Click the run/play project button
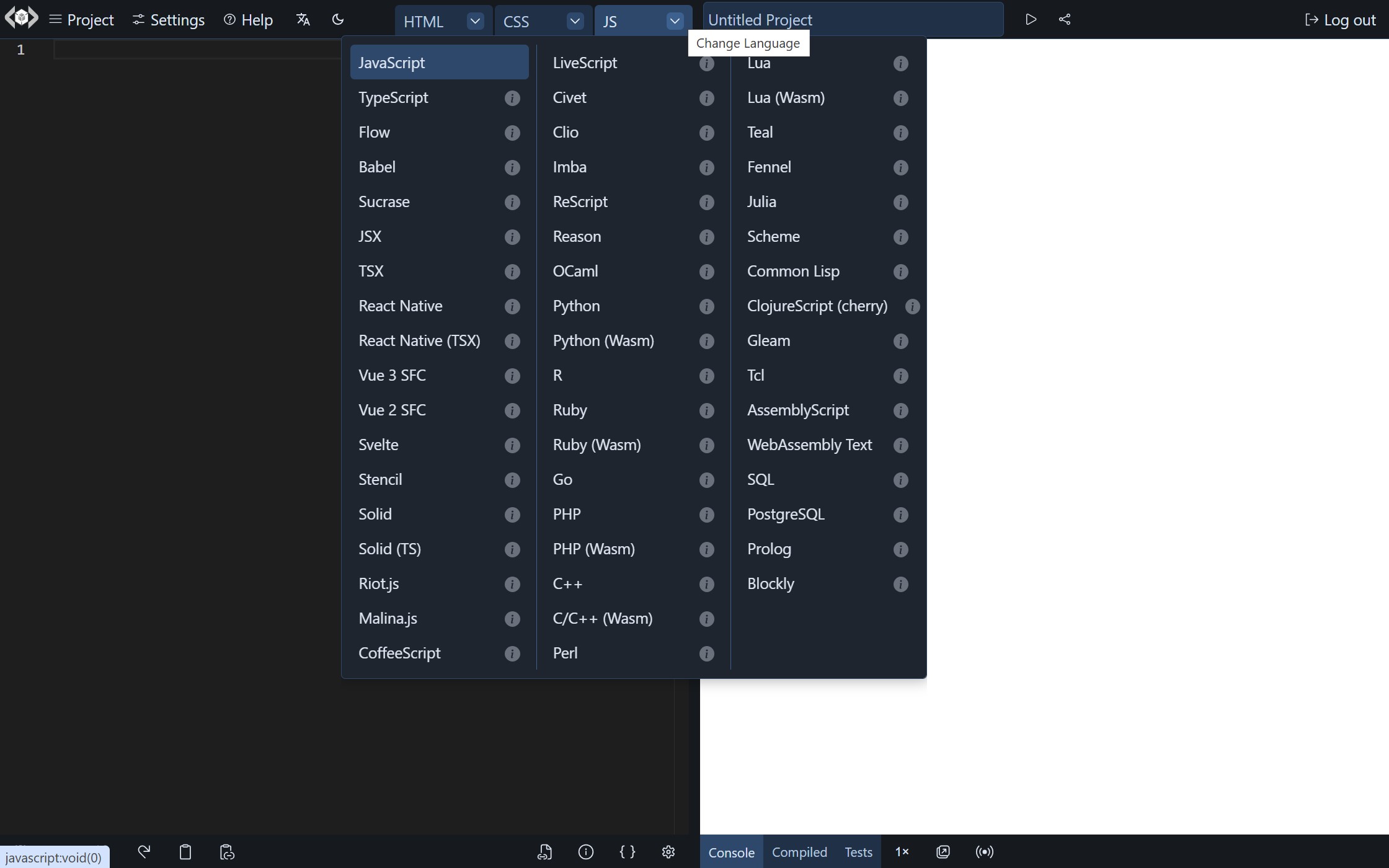The width and height of the screenshot is (1389, 868). [1030, 19]
